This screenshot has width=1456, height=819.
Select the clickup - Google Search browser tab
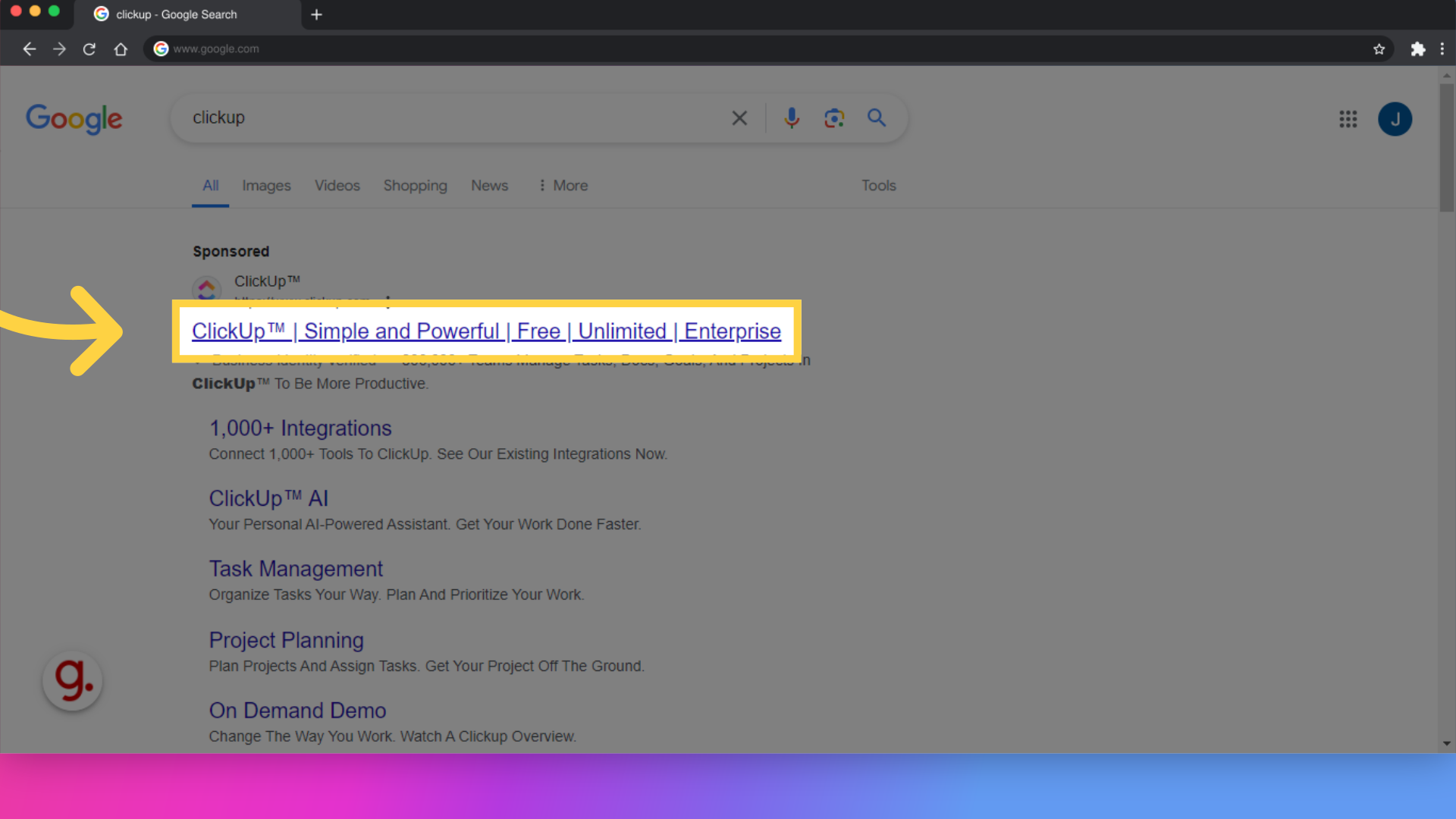pyautogui.click(x=187, y=14)
